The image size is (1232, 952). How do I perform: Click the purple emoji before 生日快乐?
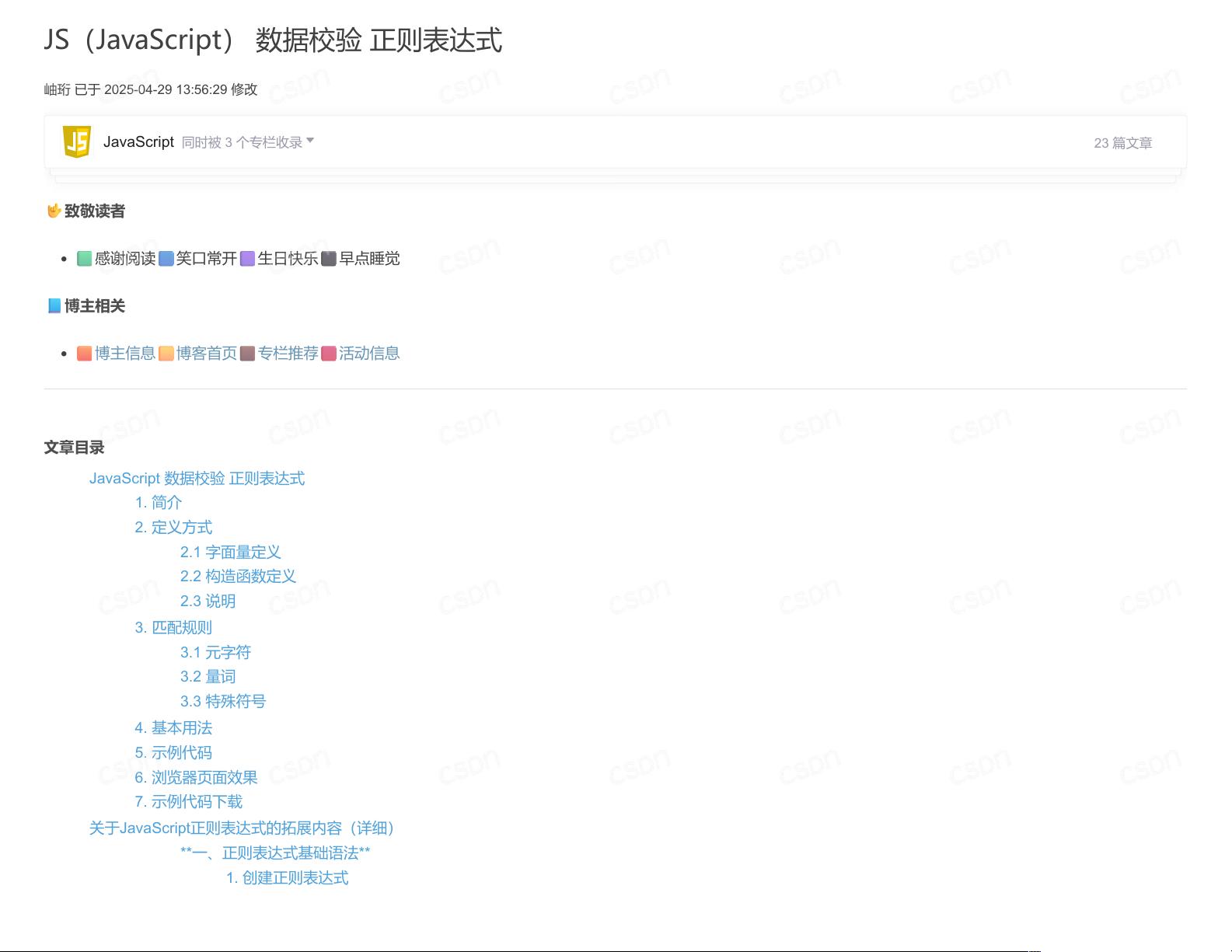[x=247, y=259]
